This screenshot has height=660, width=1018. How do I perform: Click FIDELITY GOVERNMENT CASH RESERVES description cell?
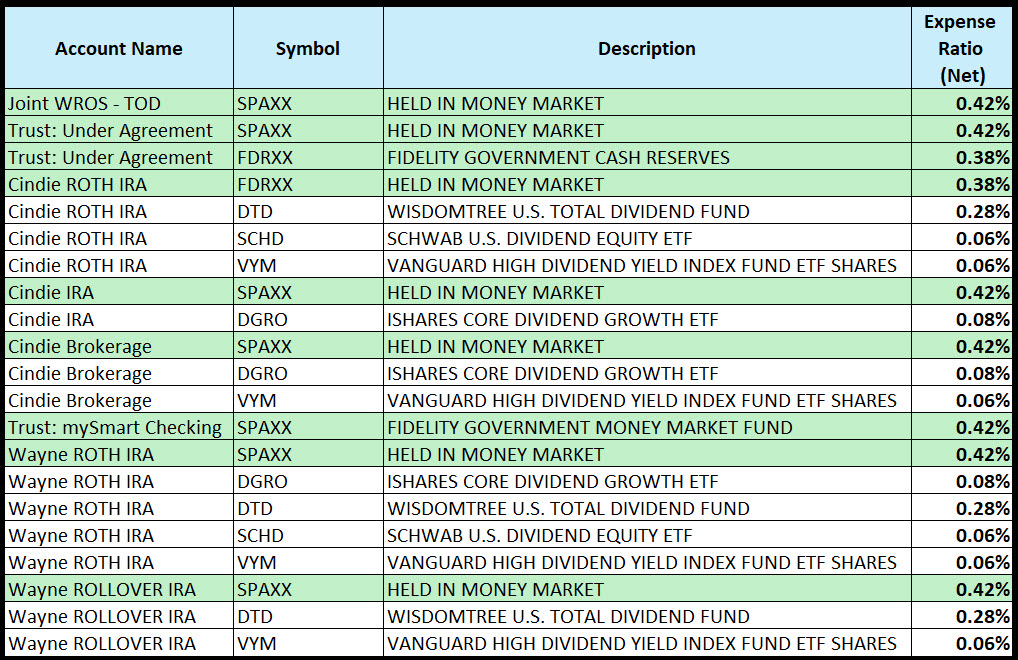pyautogui.click(x=558, y=157)
